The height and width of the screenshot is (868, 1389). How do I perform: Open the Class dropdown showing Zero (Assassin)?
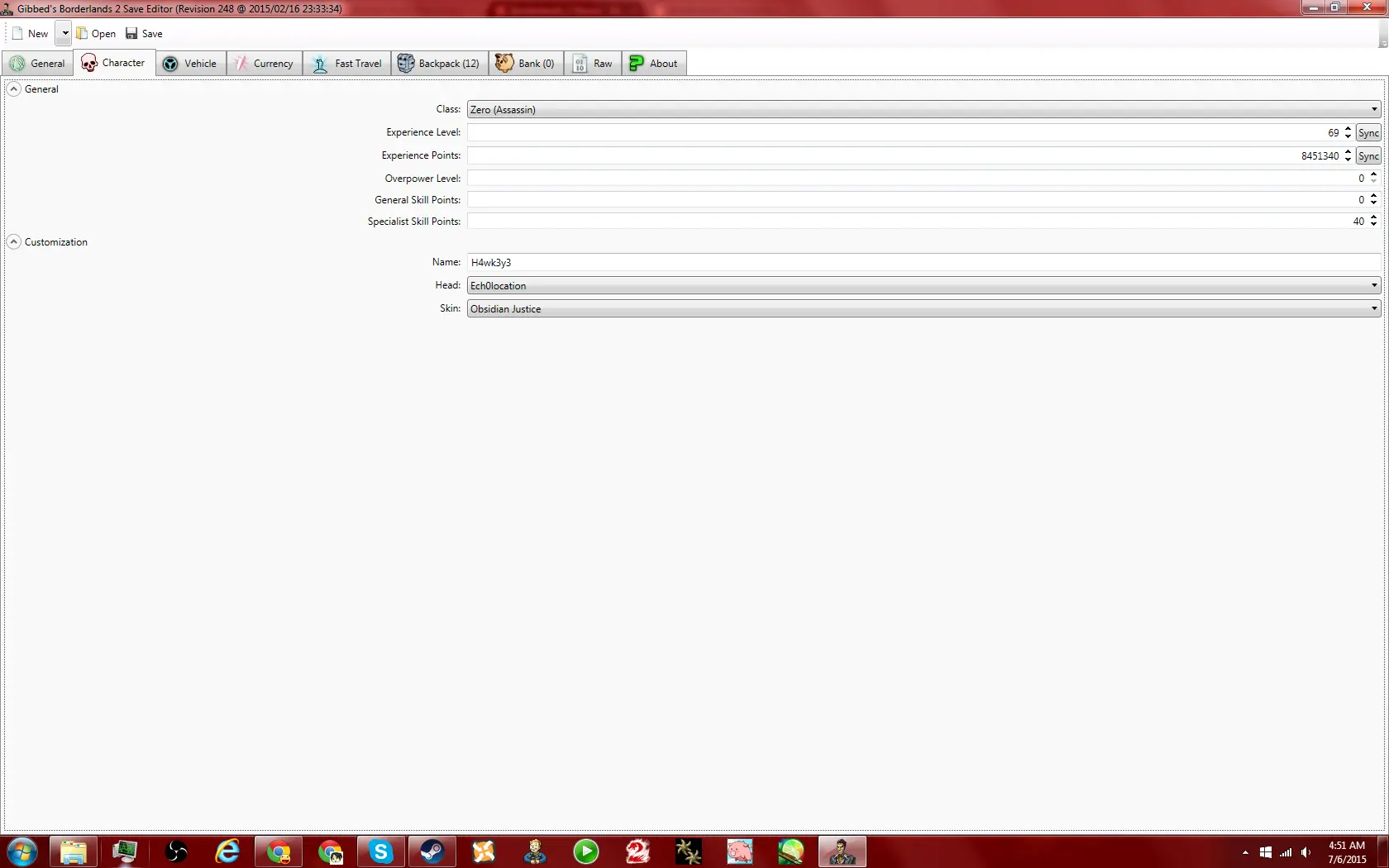pos(924,109)
